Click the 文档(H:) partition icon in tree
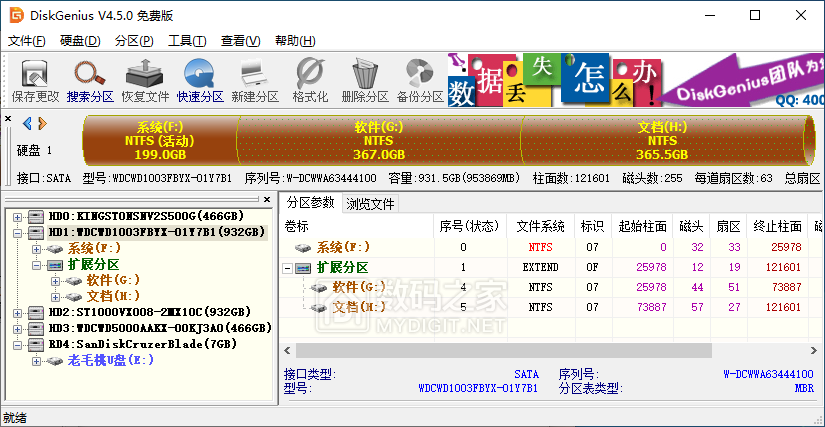Screen dimensions: 825x427 [74, 297]
